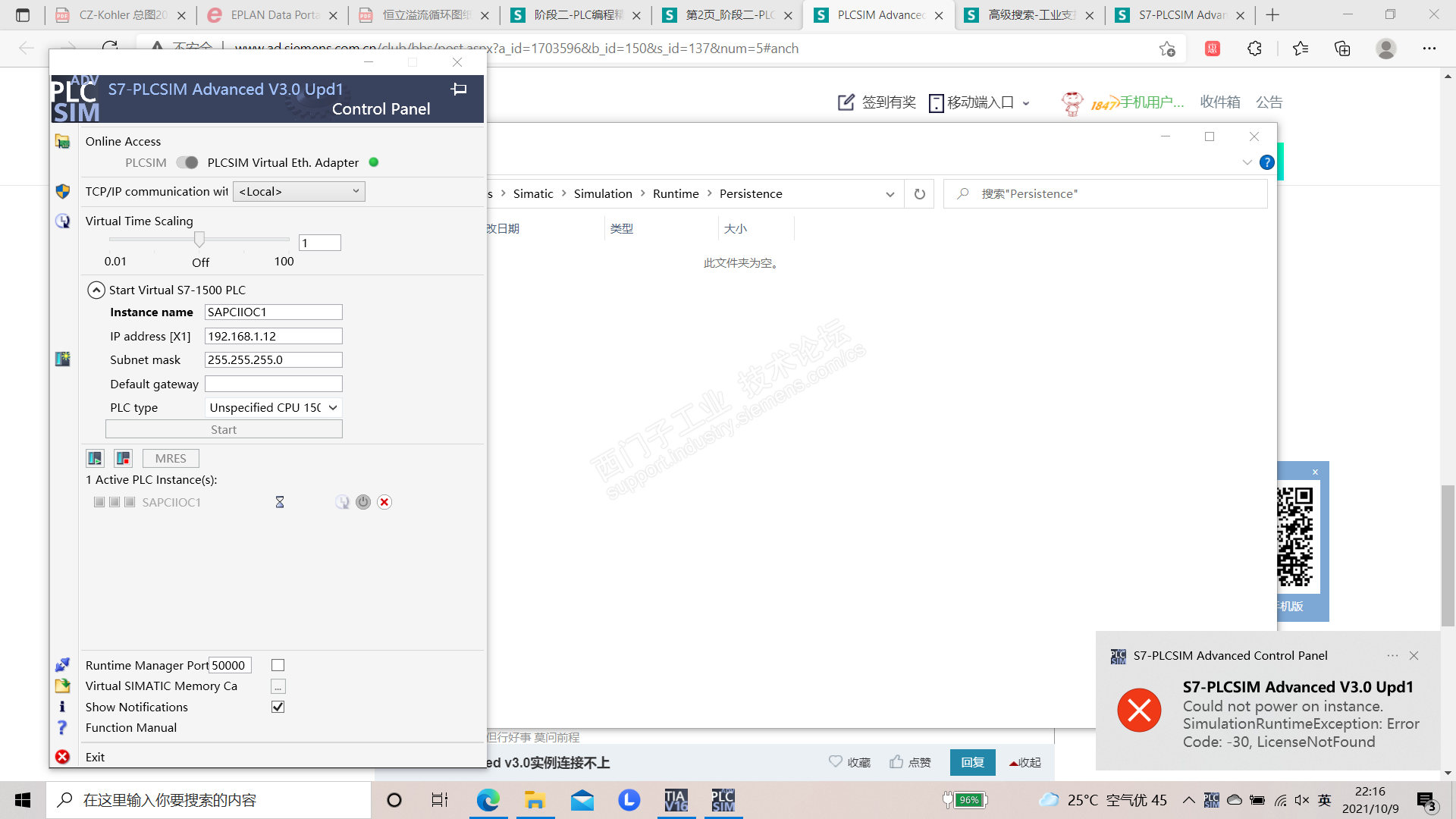The image size is (1456, 819).
Task: Remove SAPCIIOC1 instance with red X icon
Action: [384, 502]
